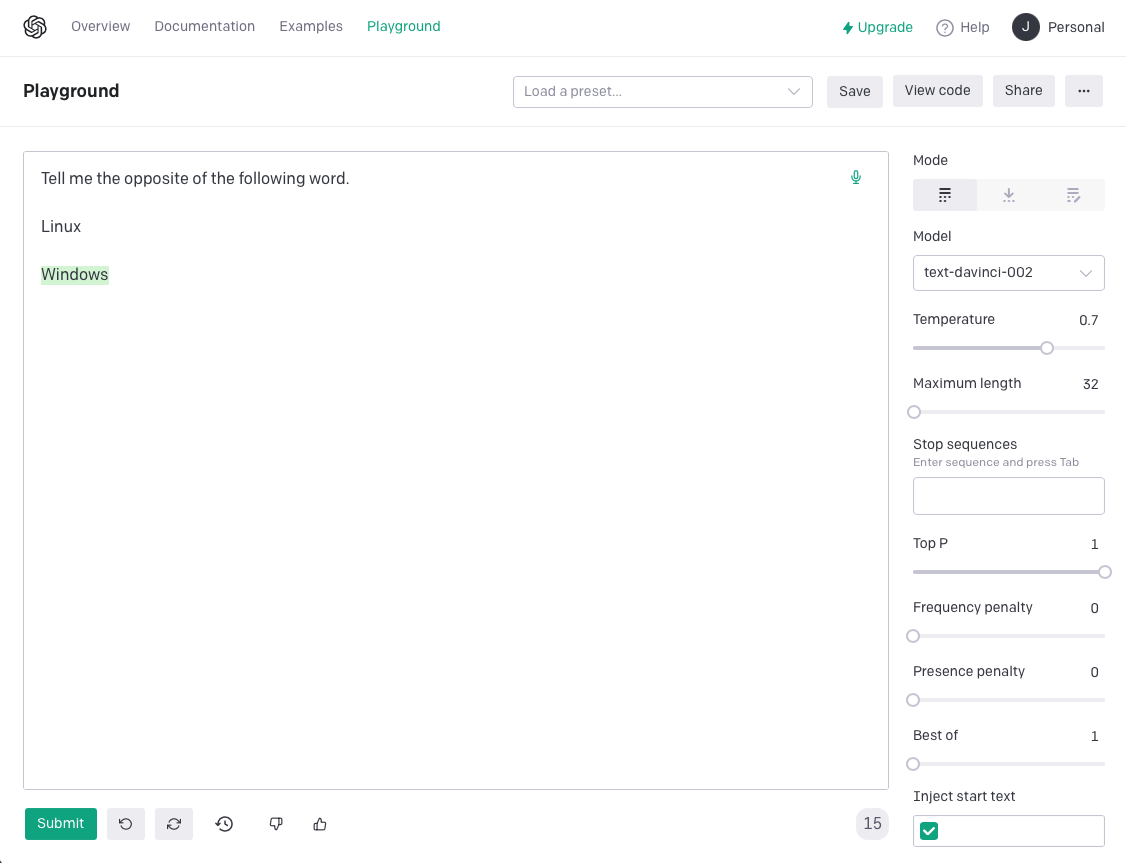Open the history clock icon
1126x863 pixels.
point(225,824)
